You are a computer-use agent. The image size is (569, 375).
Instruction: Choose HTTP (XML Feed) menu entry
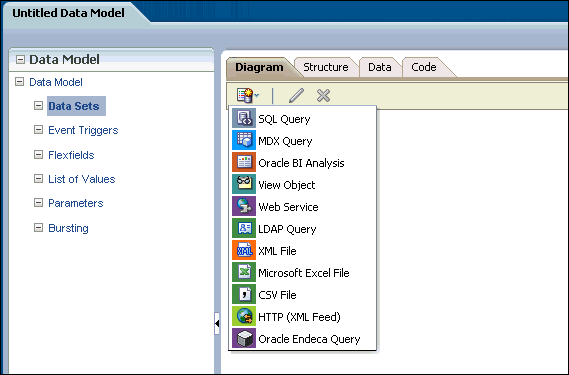303,317
